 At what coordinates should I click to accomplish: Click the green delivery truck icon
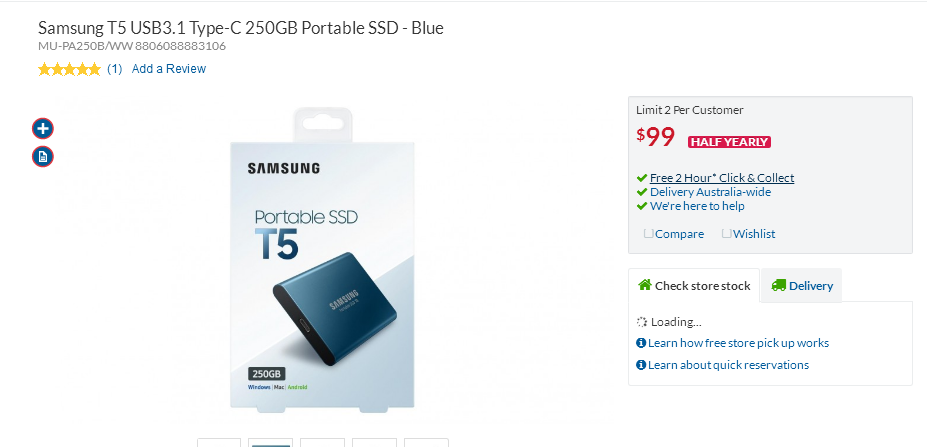coord(779,286)
